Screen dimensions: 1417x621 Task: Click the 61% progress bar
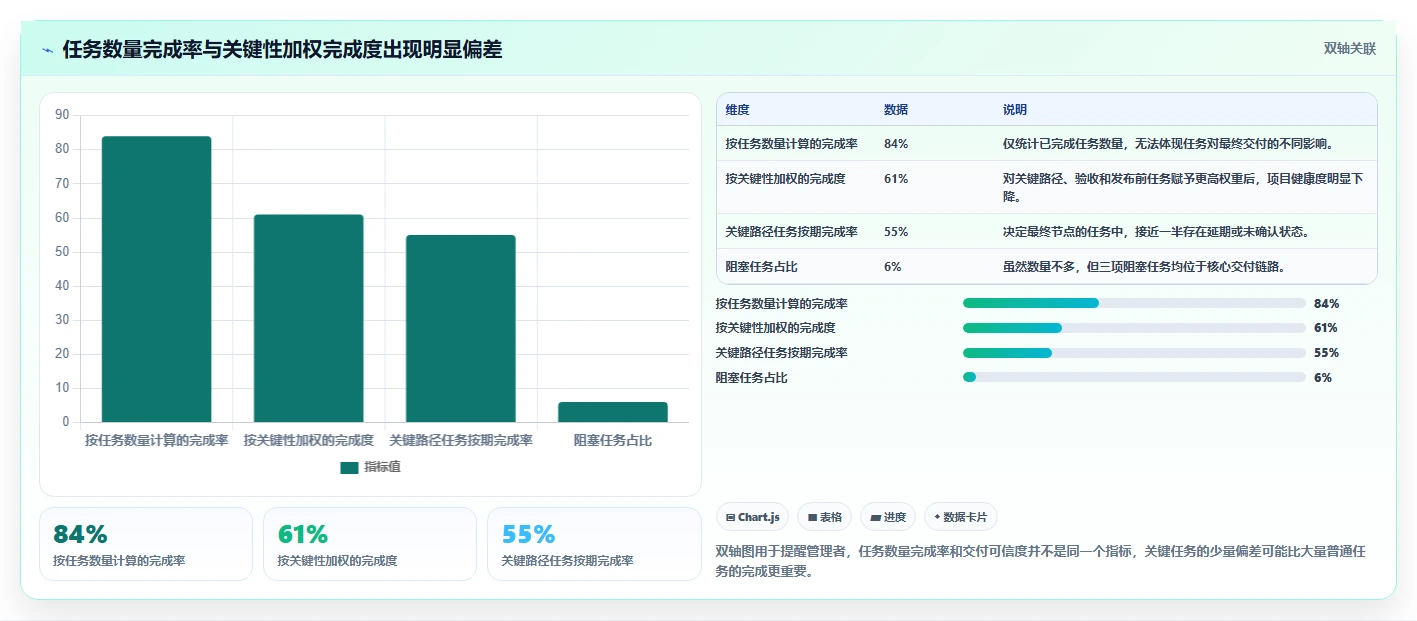pos(1134,328)
